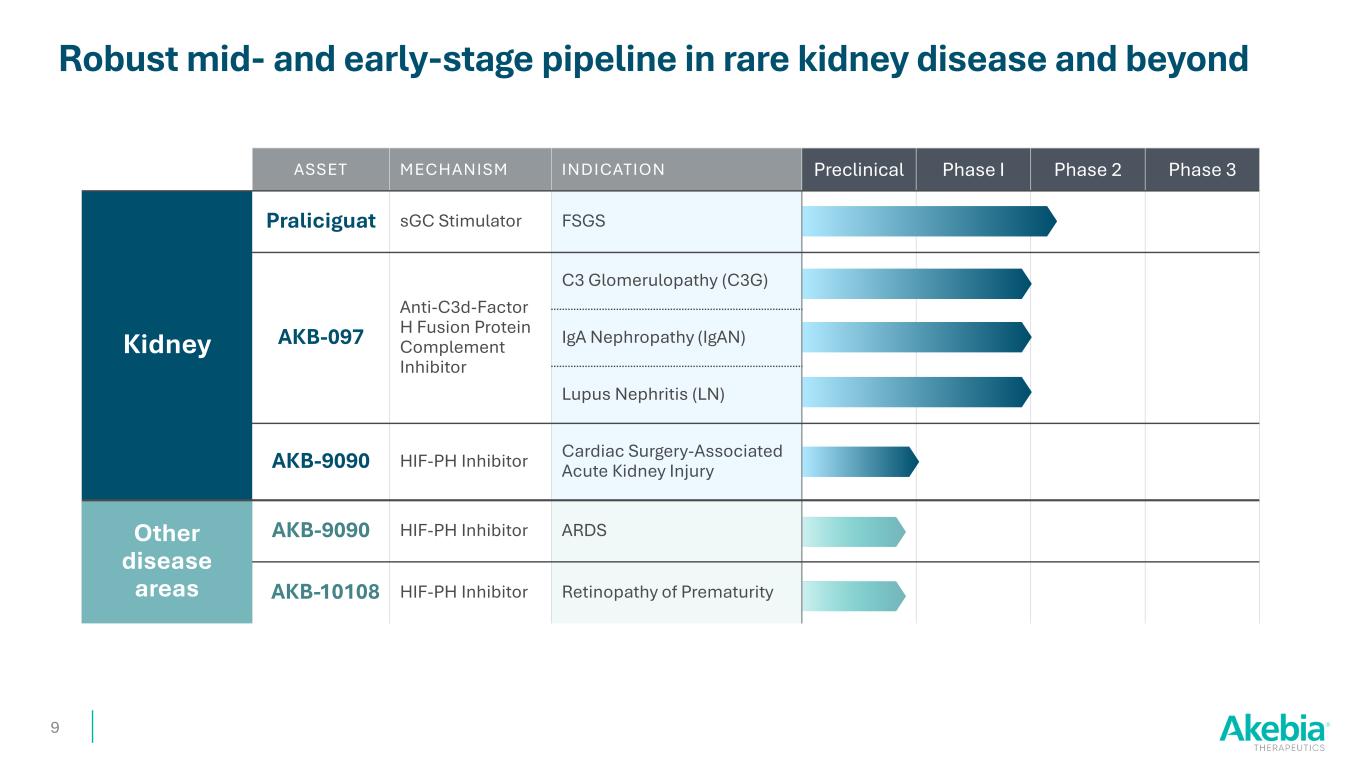
Task: Click the Other disease areas block
Action: [x=167, y=561]
